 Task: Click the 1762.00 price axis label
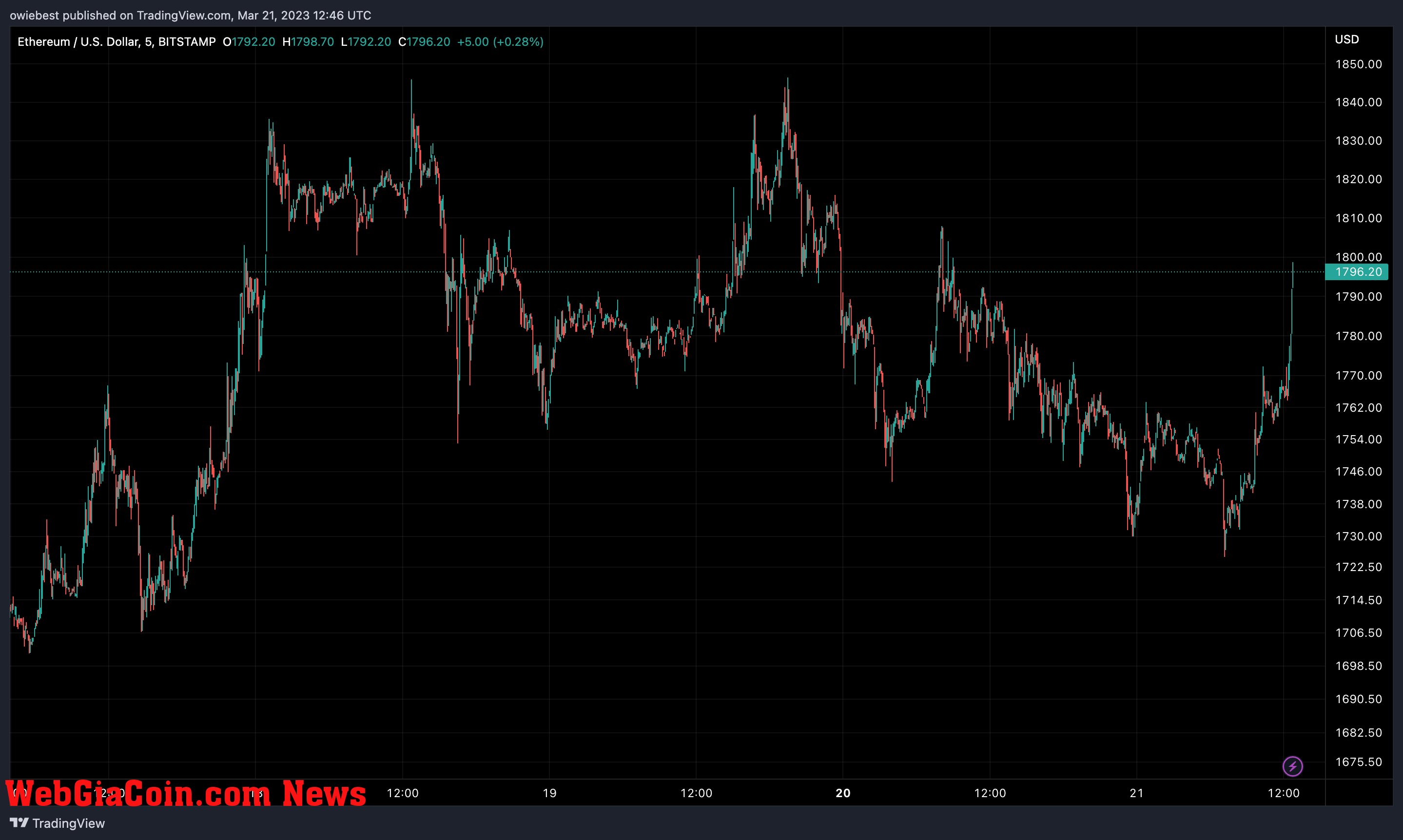pyautogui.click(x=1358, y=407)
